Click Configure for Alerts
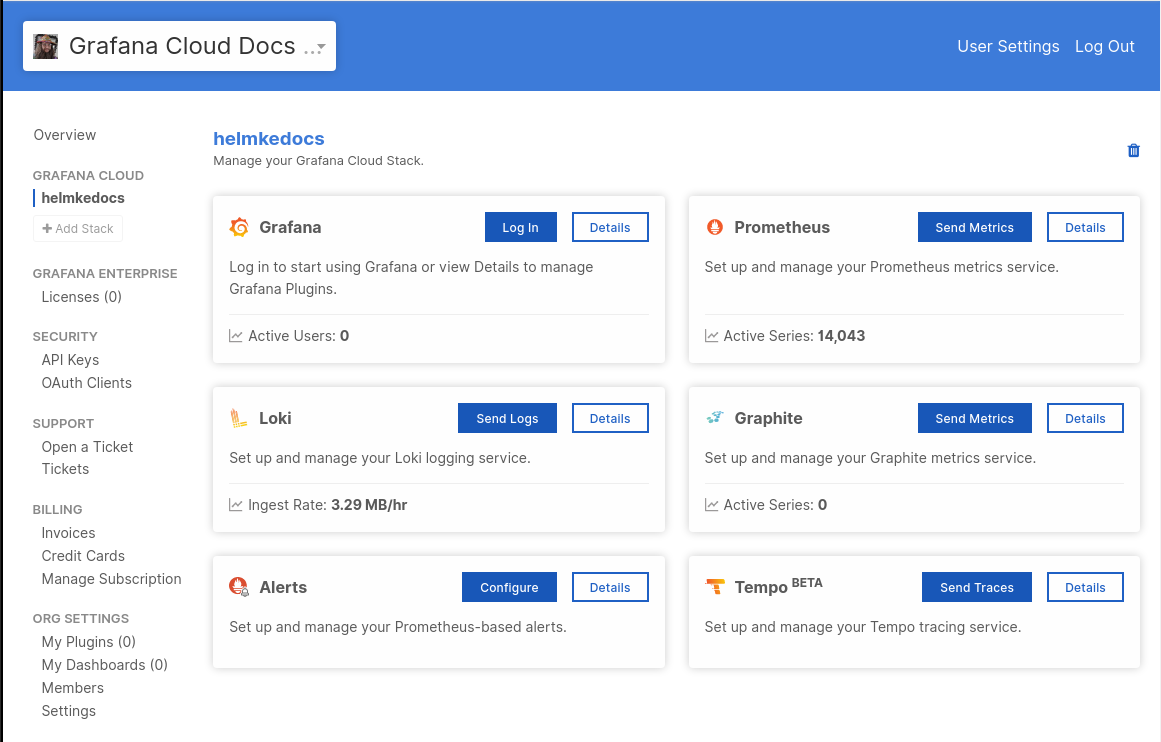Image resolution: width=1161 pixels, height=742 pixels. (509, 587)
